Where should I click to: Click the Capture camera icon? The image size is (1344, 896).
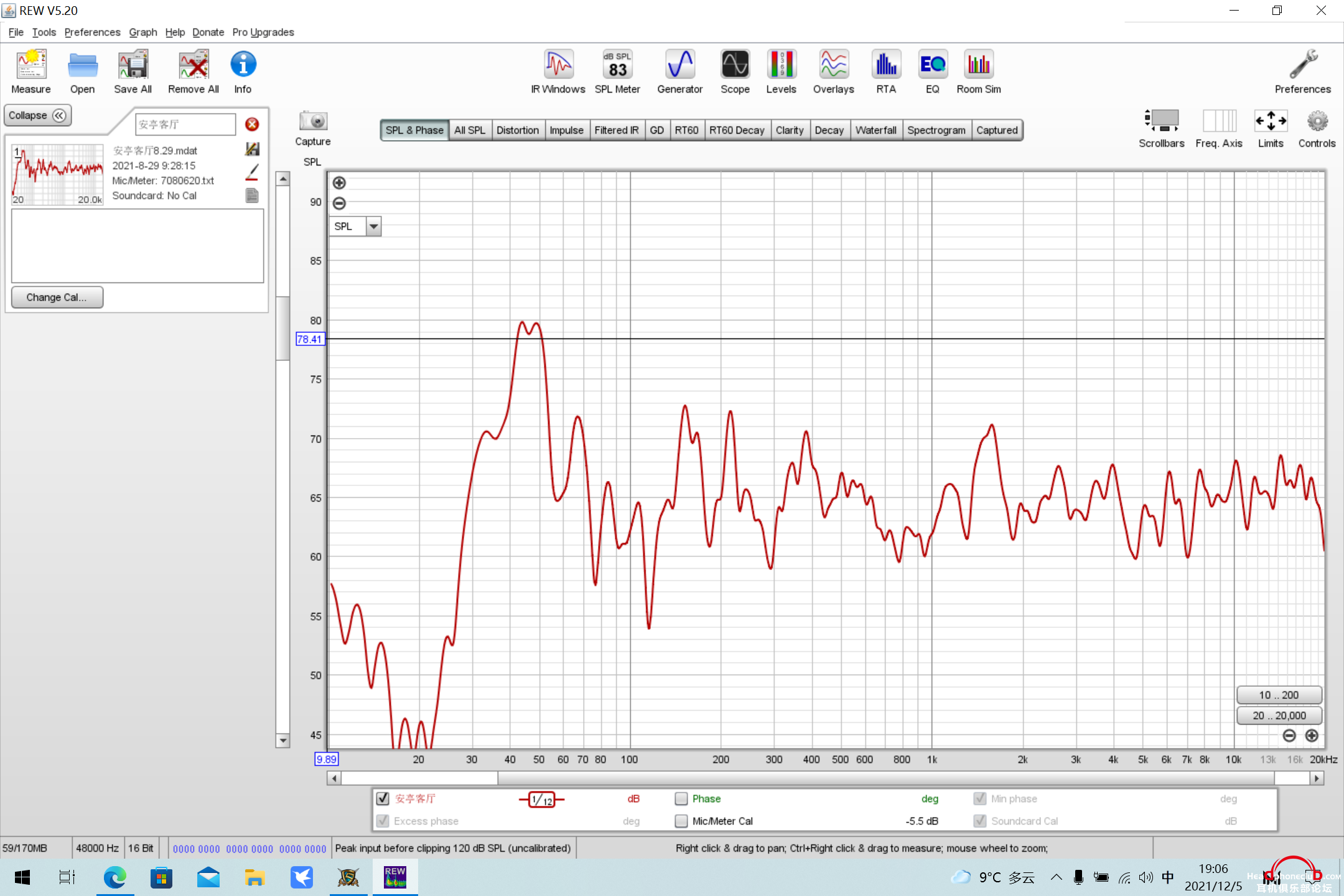313,121
